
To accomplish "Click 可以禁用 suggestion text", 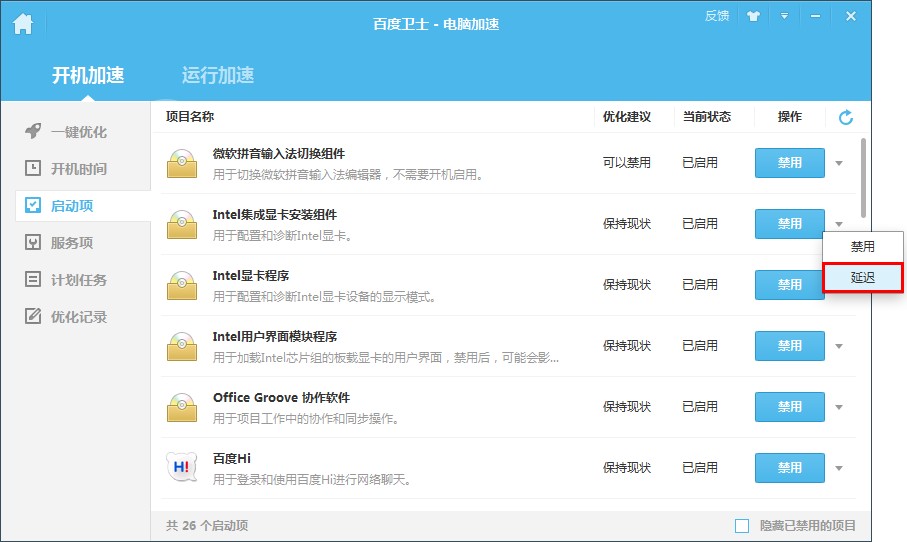I will [626, 163].
